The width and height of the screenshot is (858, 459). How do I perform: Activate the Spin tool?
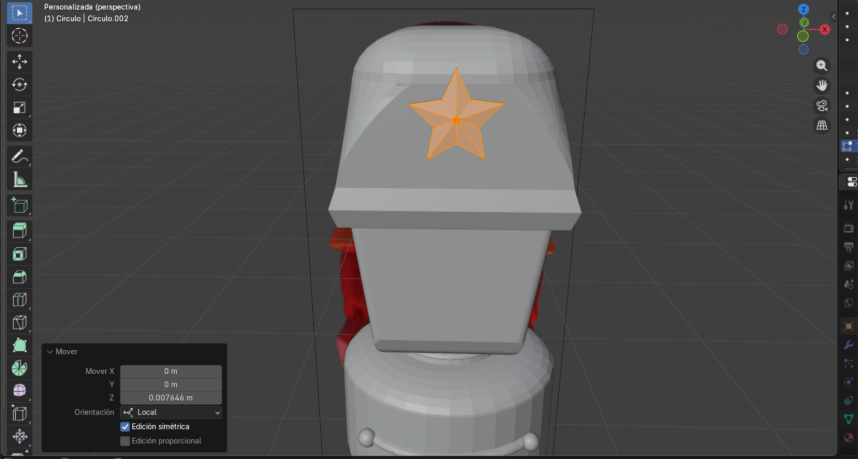[19, 368]
